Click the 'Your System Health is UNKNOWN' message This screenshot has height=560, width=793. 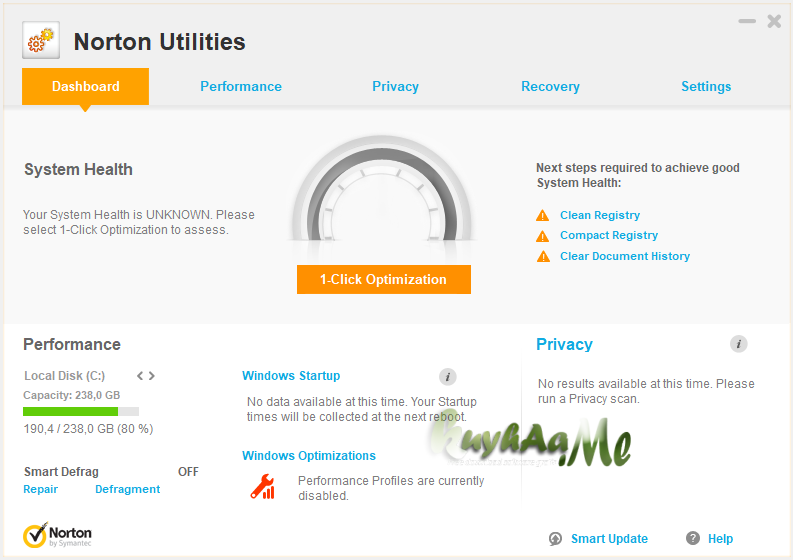pos(139,222)
